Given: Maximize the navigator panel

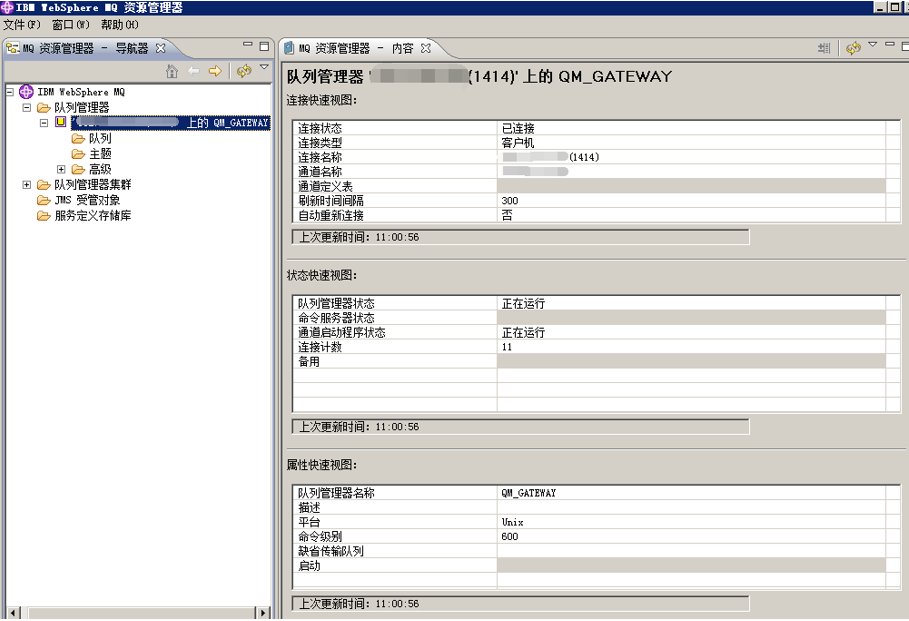Looking at the screenshot, I should [x=264, y=46].
